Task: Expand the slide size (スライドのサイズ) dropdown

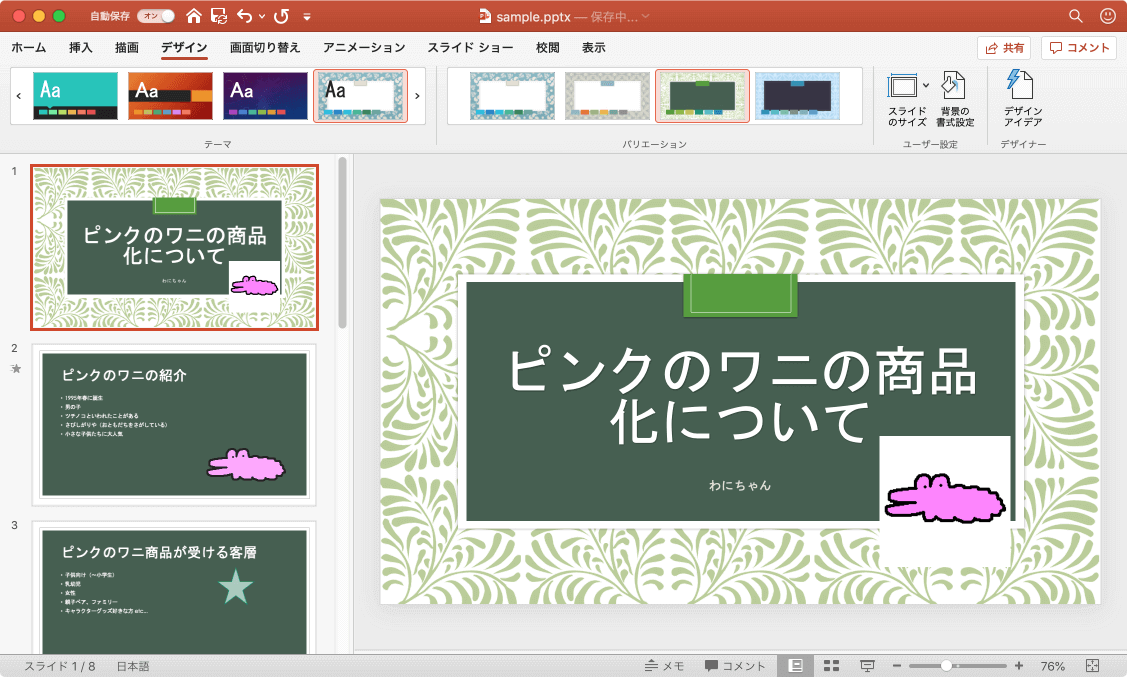Action: click(x=926, y=85)
